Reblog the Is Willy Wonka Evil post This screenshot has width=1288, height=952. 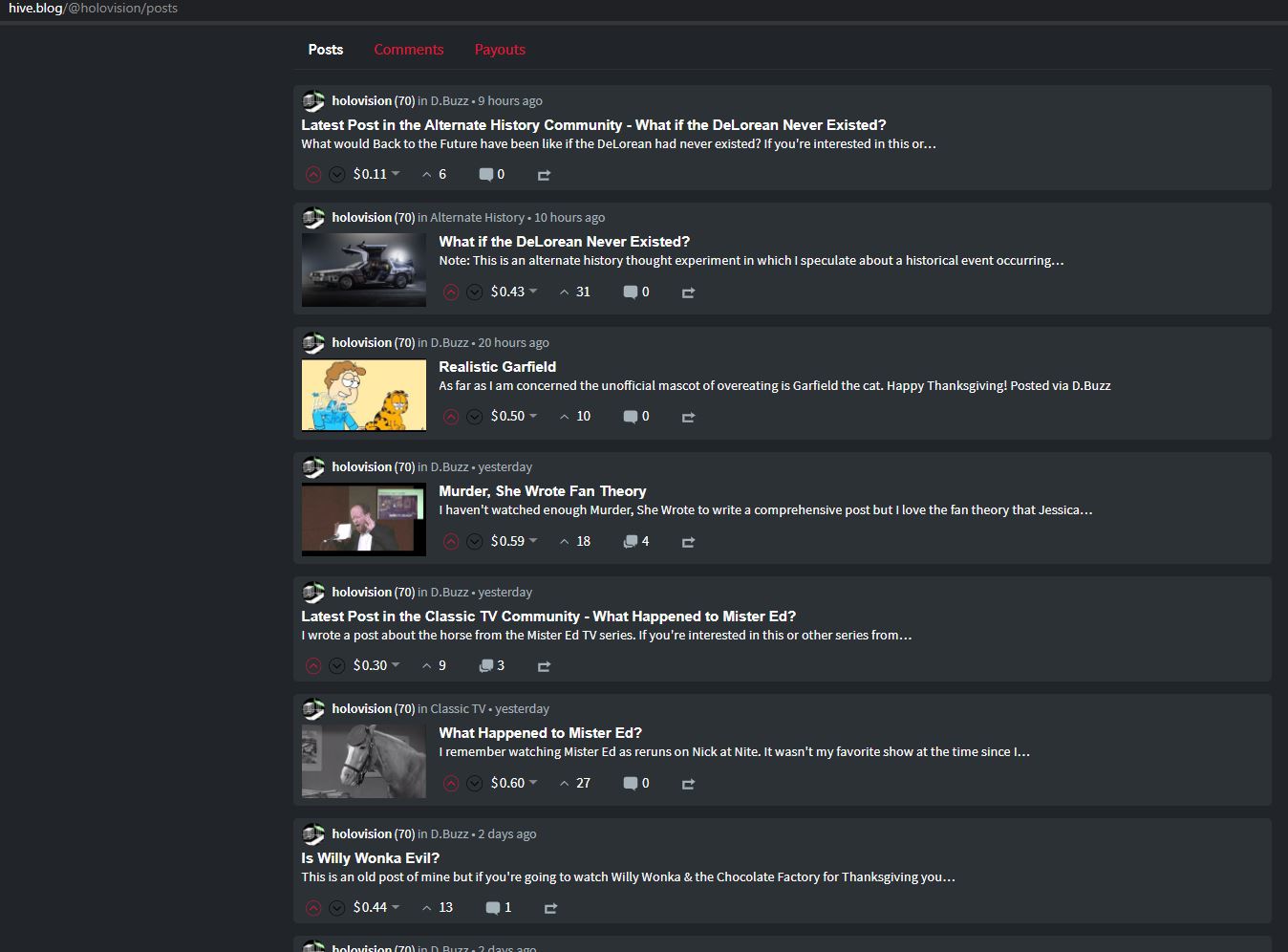[550, 908]
